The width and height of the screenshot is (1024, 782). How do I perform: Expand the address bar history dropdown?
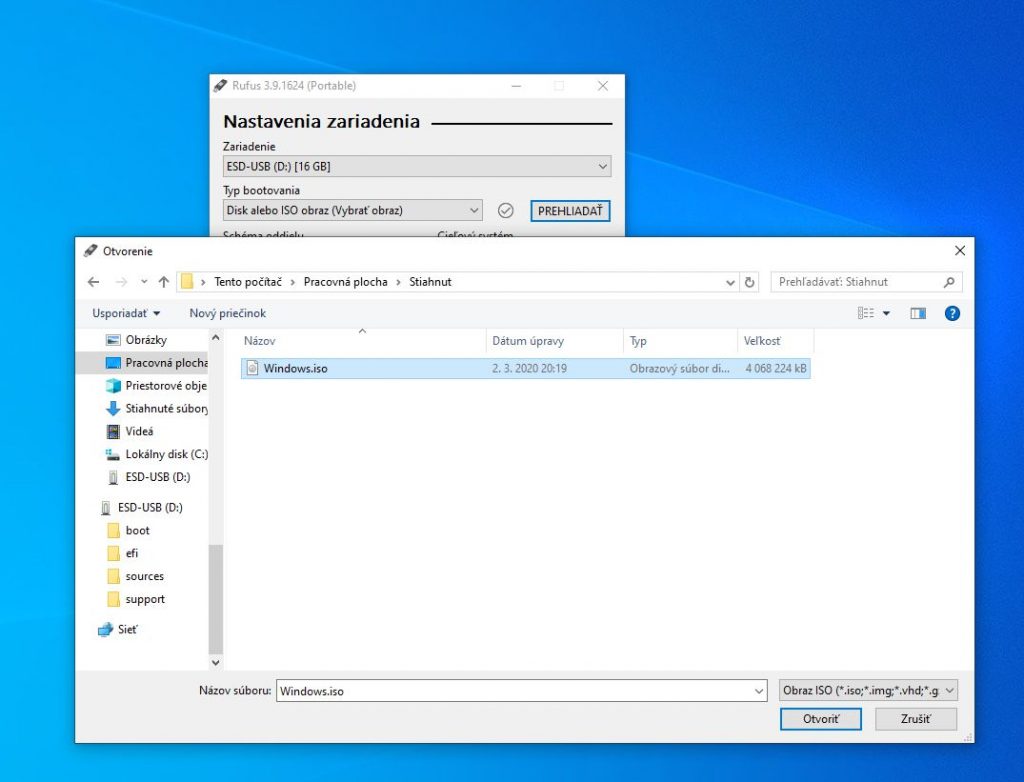[730, 282]
